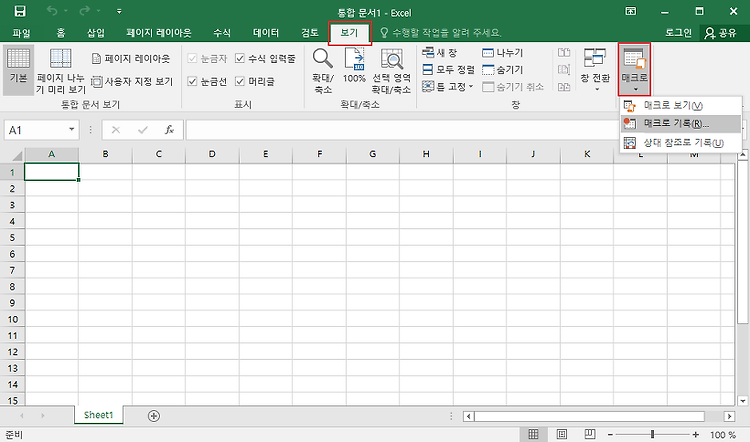Select the 보기 tab

[x=350, y=33]
